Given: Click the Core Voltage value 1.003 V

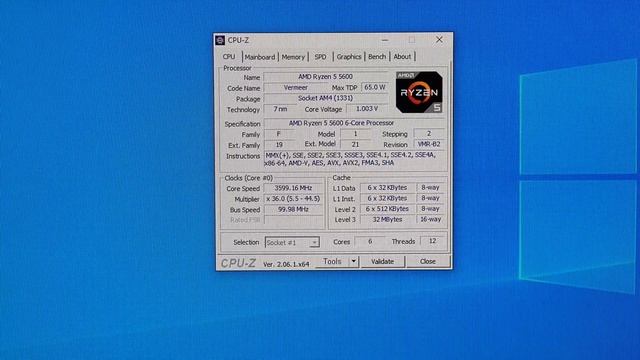Looking at the screenshot, I should coord(367,109).
